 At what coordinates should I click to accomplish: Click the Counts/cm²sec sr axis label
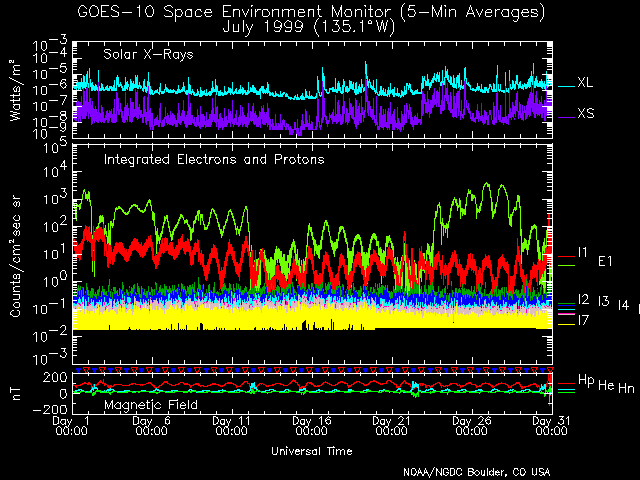(x=16, y=257)
